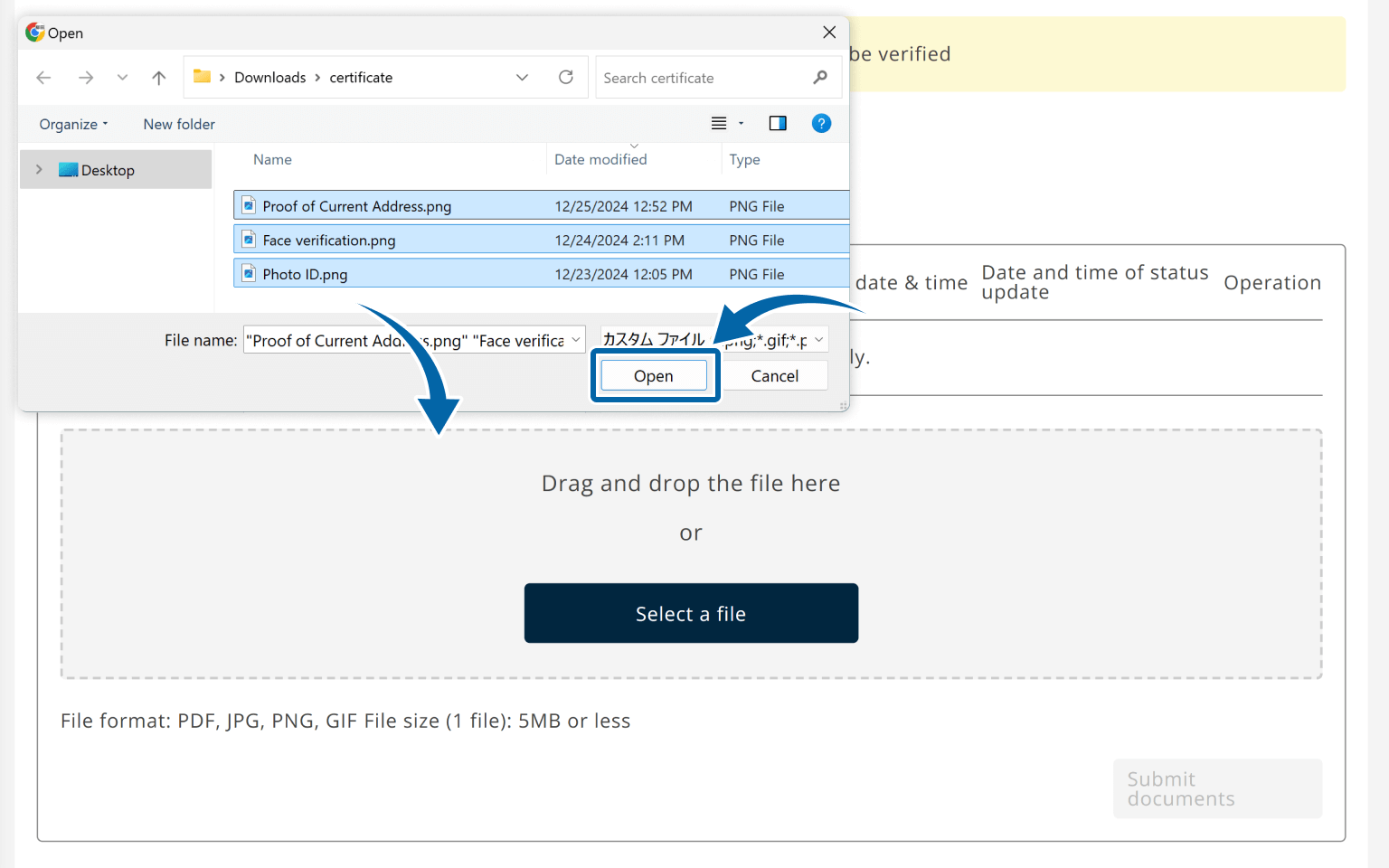This screenshot has width=1389, height=868.
Task: Change view layout with list icon
Action: 719,124
